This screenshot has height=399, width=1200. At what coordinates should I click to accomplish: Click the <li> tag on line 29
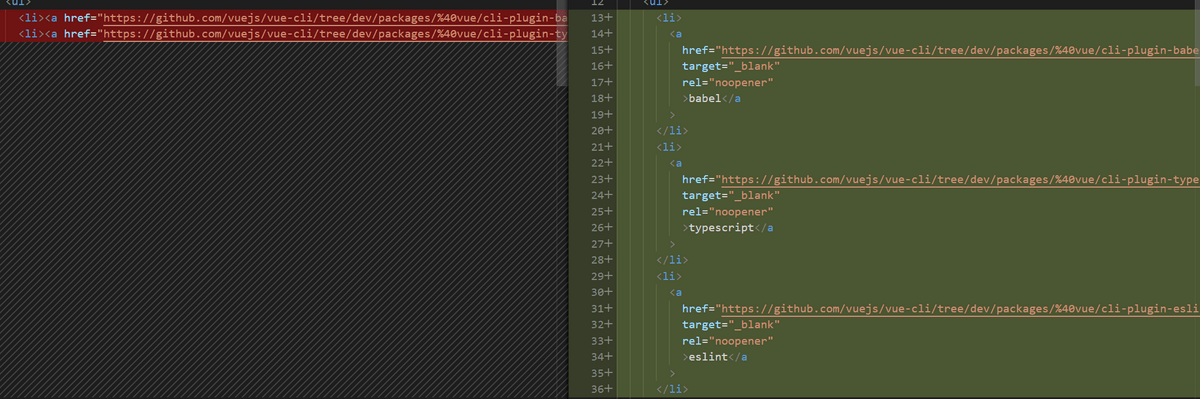(669, 276)
